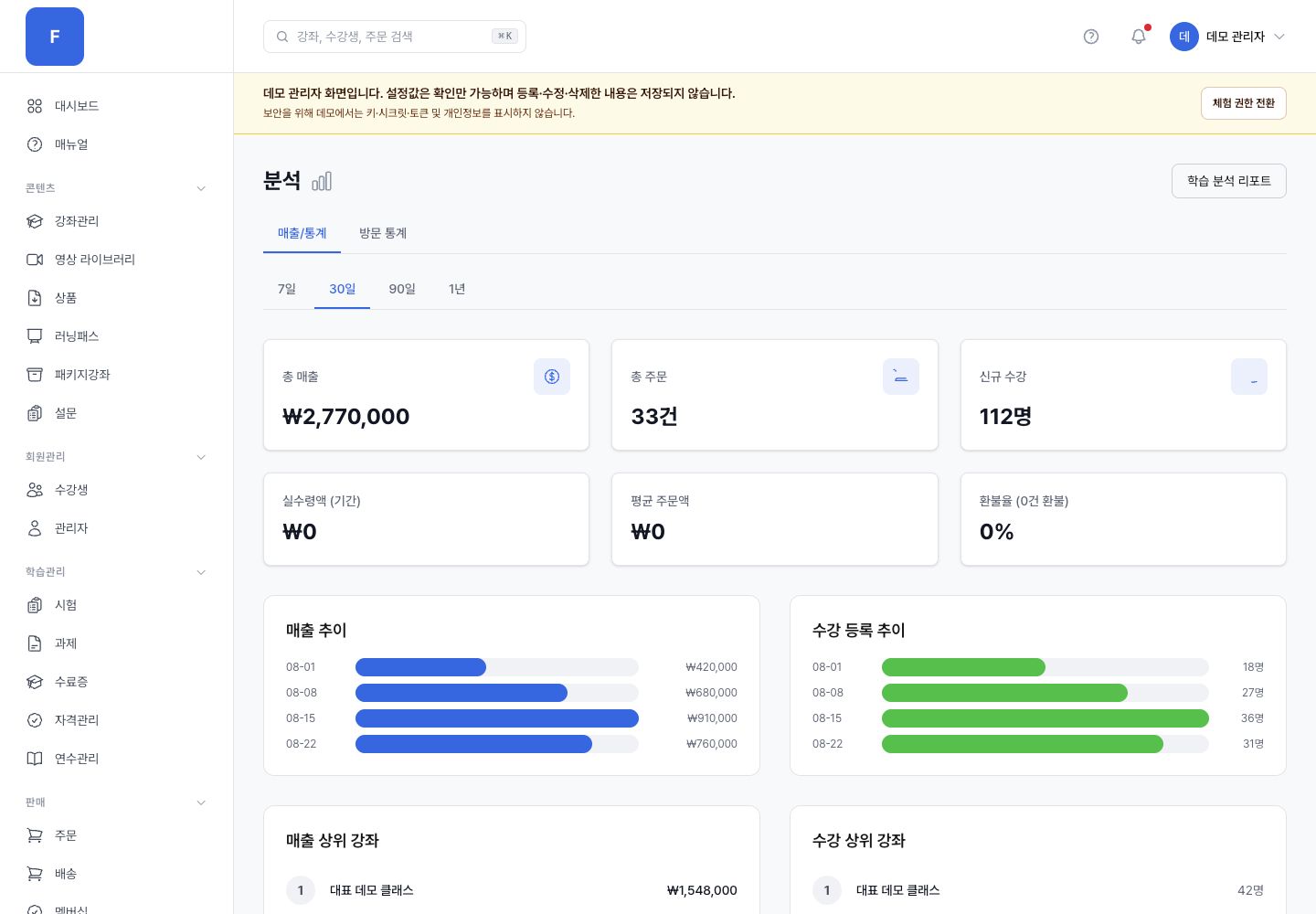Click the 42명 value in 수강 상위 강좌
Image resolution: width=1316 pixels, height=914 pixels.
coord(1250,890)
